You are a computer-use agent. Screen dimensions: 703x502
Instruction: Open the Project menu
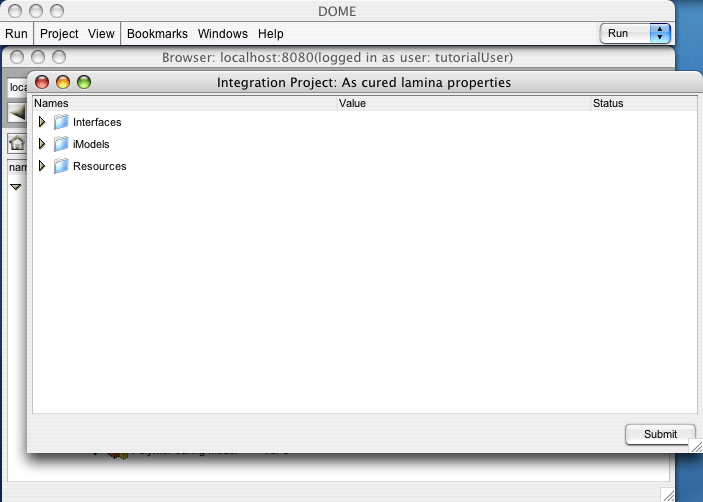(x=59, y=34)
